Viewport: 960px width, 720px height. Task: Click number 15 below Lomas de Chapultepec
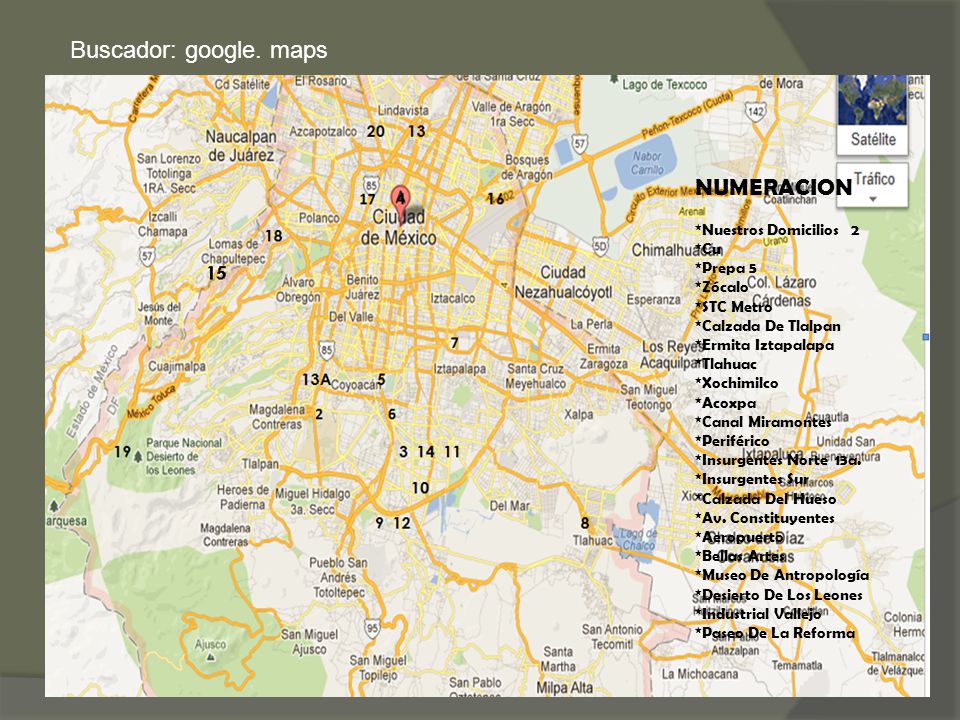click(x=217, y=273)
